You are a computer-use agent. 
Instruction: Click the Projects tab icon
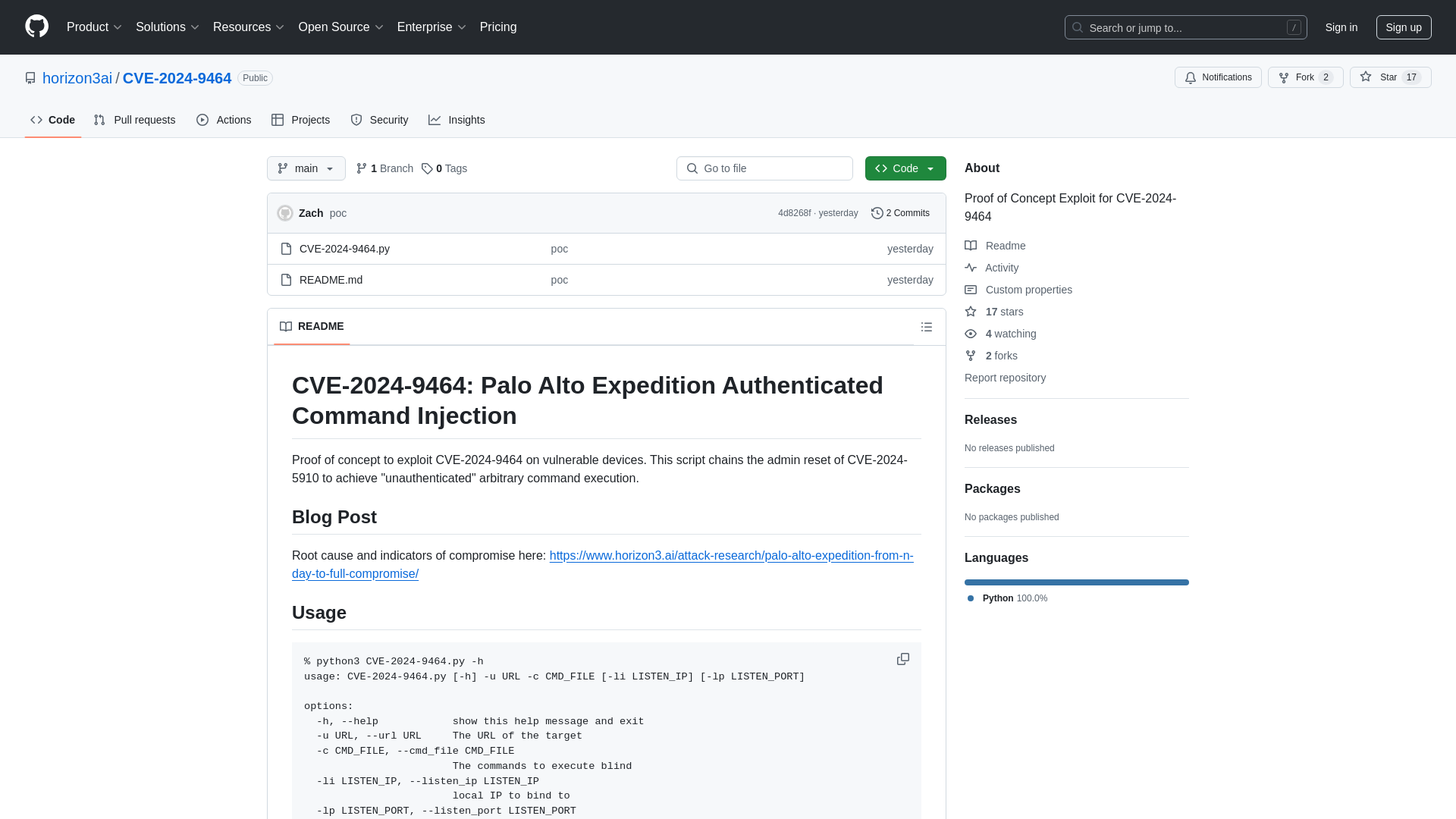(x=278, y=120)
